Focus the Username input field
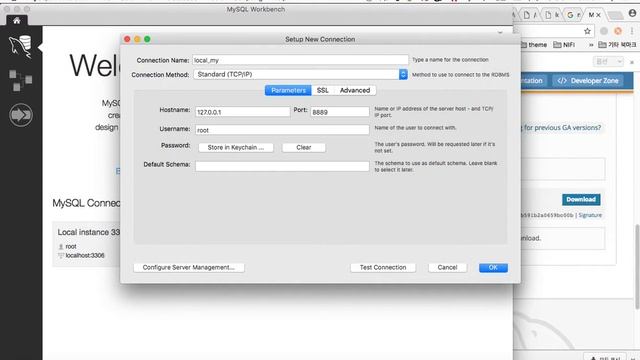This screenshot has width=640, height=360. pyautogui.click(x=282, y=130)
